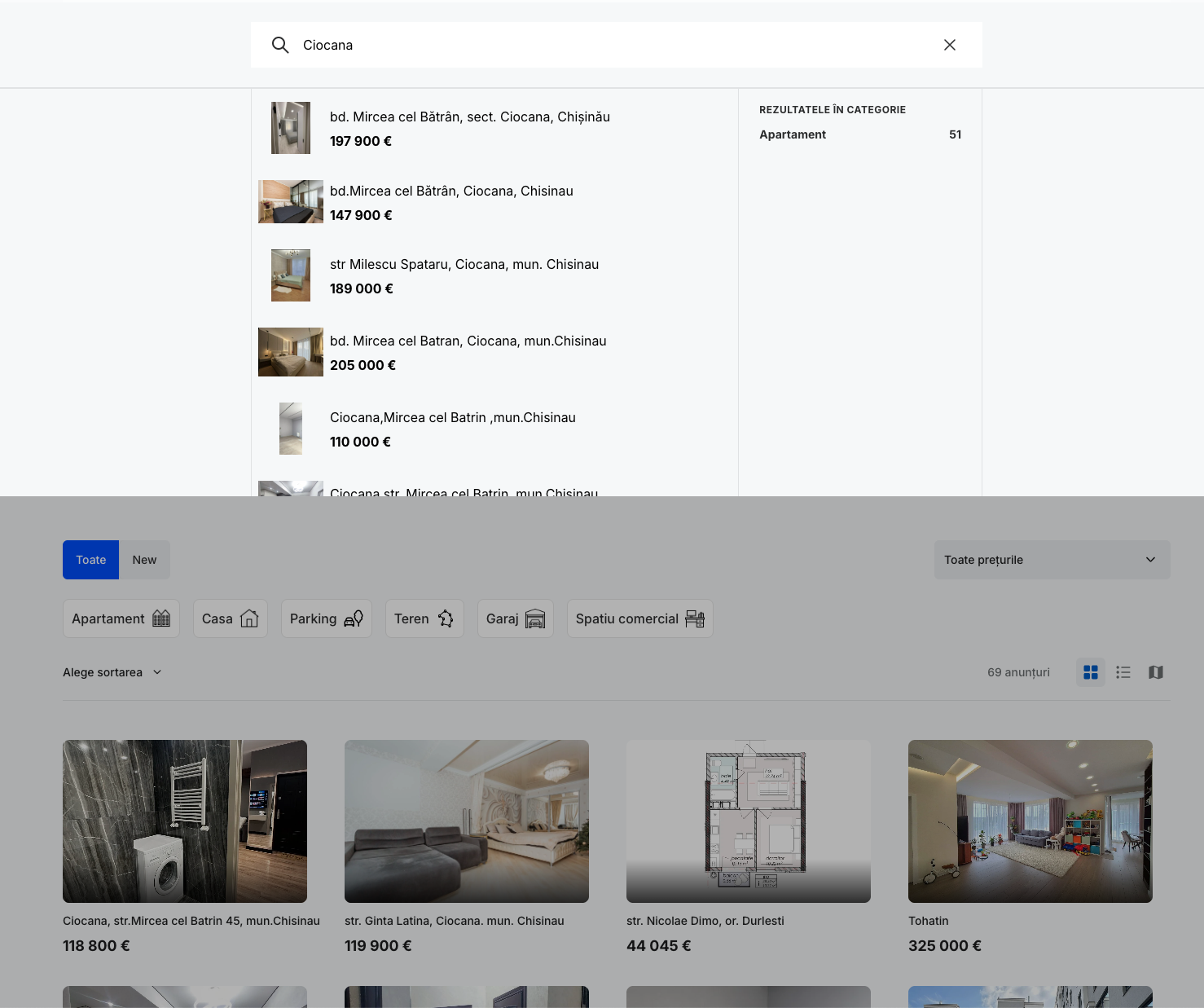Click the 119 900 € price
Image resolution: width=1204 pixels, height=1008 pixels.
[378, 946]
